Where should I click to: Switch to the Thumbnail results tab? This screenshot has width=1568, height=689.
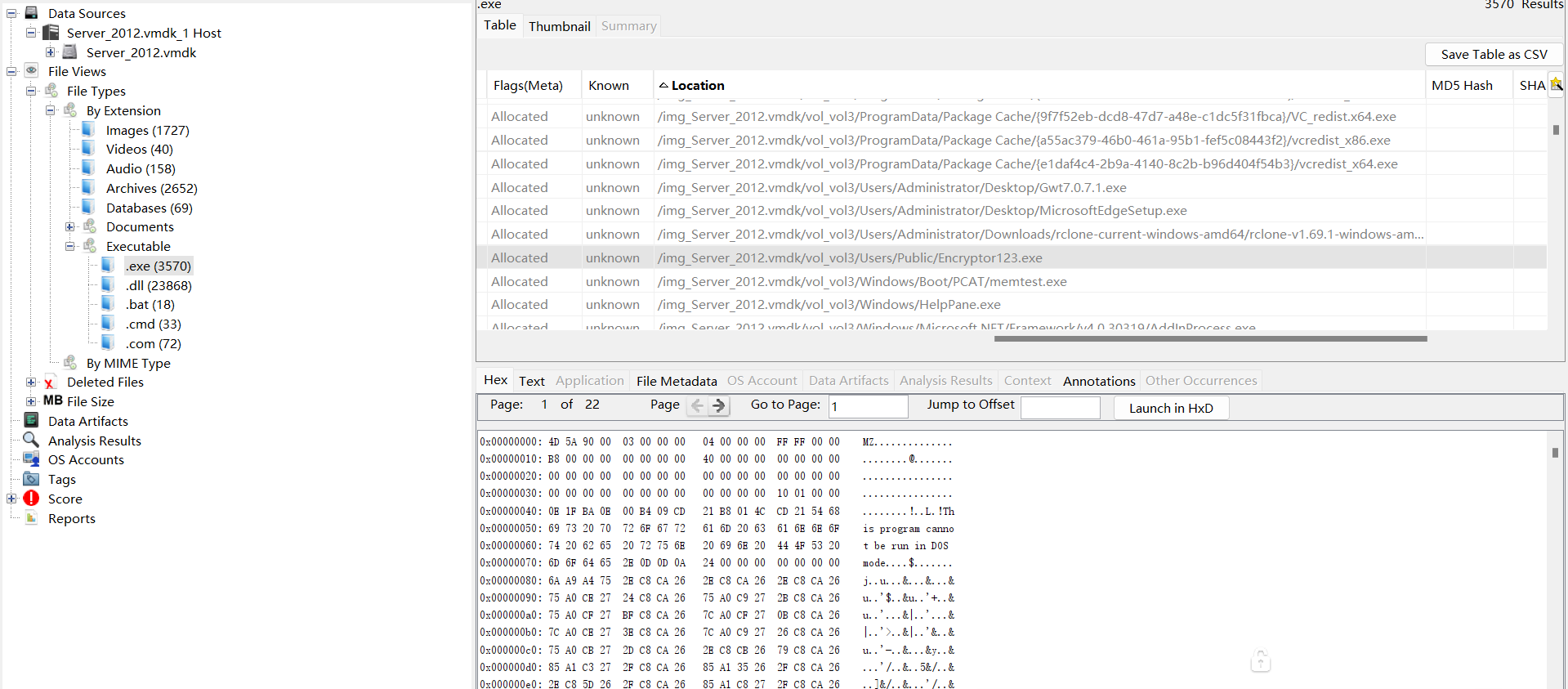(559, 26)
